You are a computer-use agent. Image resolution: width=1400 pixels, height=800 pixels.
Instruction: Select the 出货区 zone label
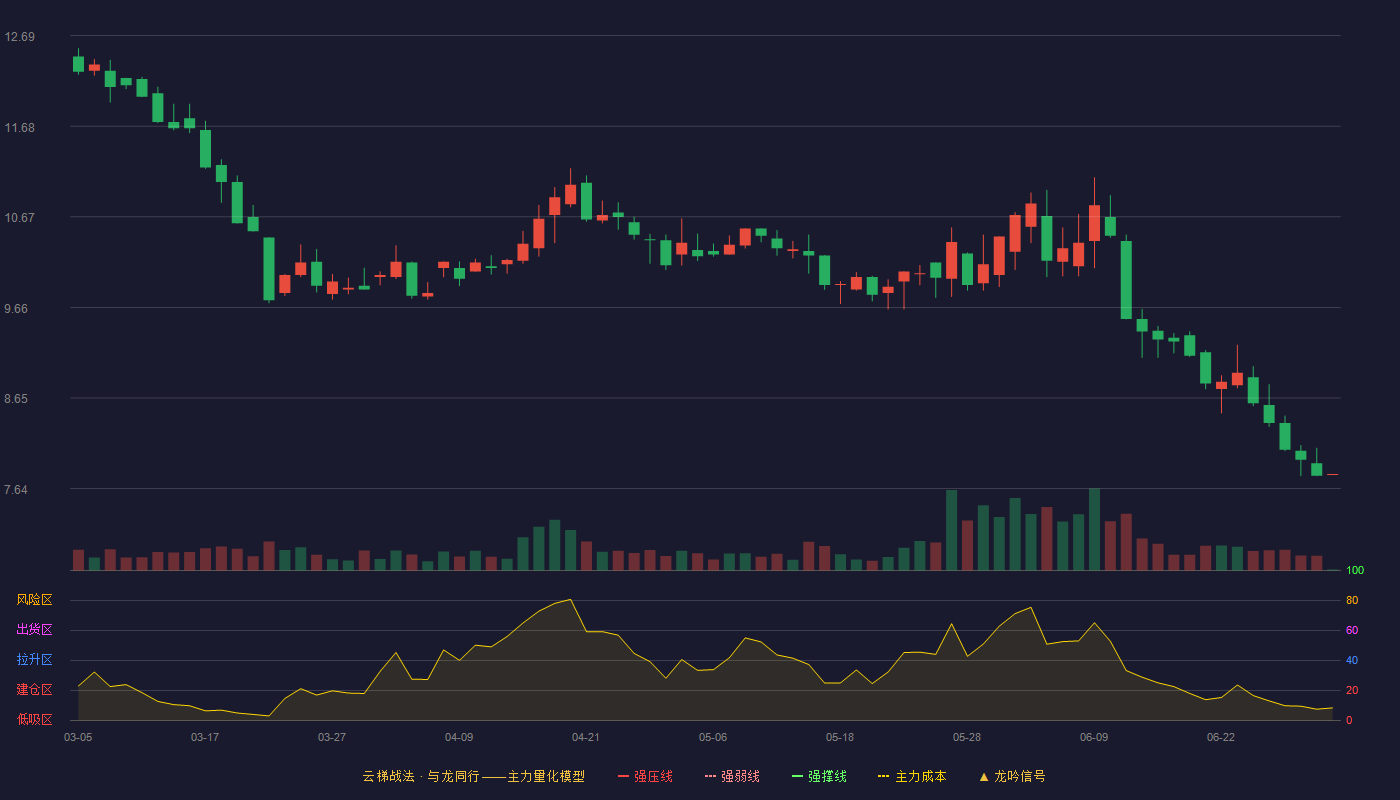[34, 630]
